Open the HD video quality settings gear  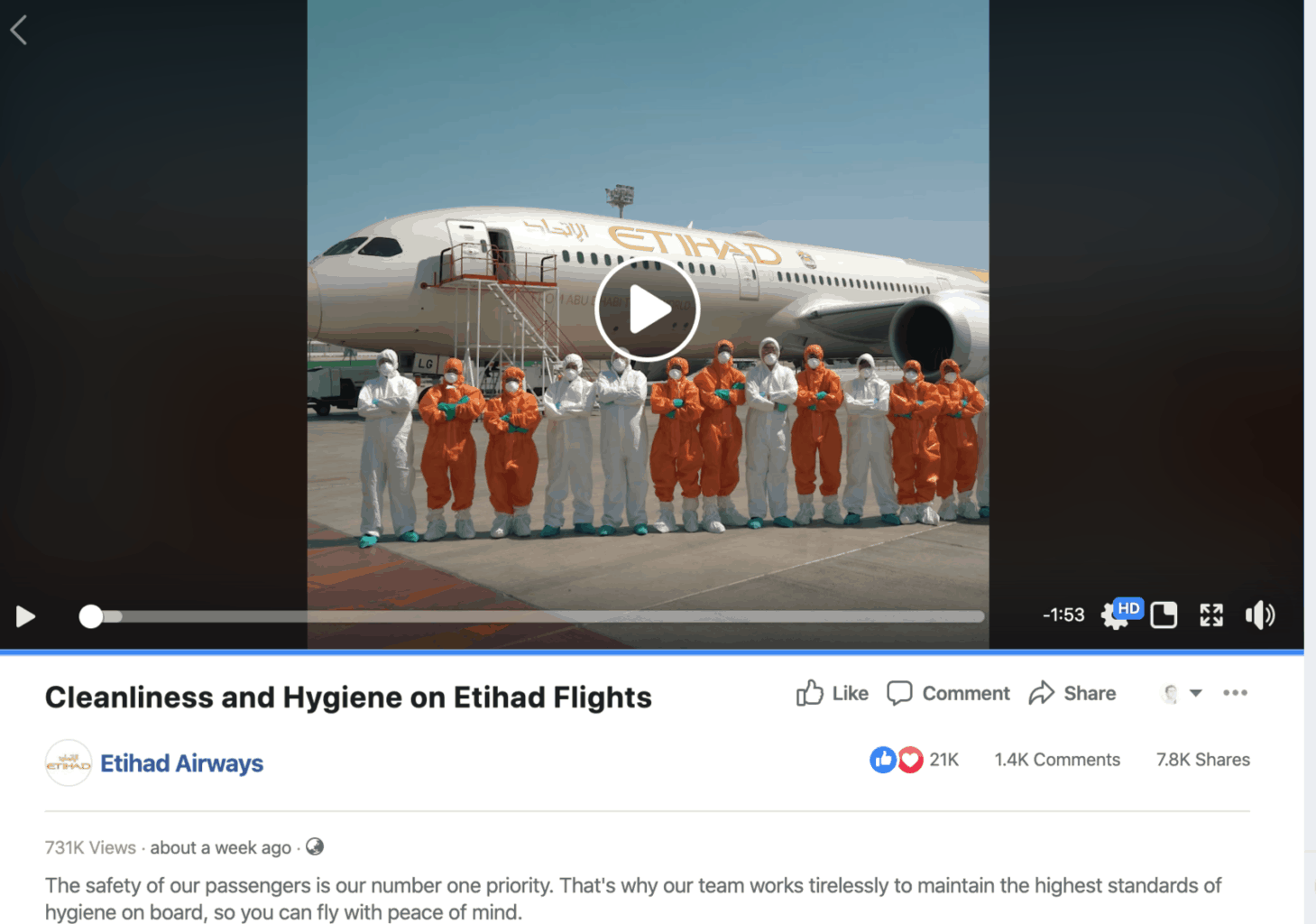click(1119, 614)
